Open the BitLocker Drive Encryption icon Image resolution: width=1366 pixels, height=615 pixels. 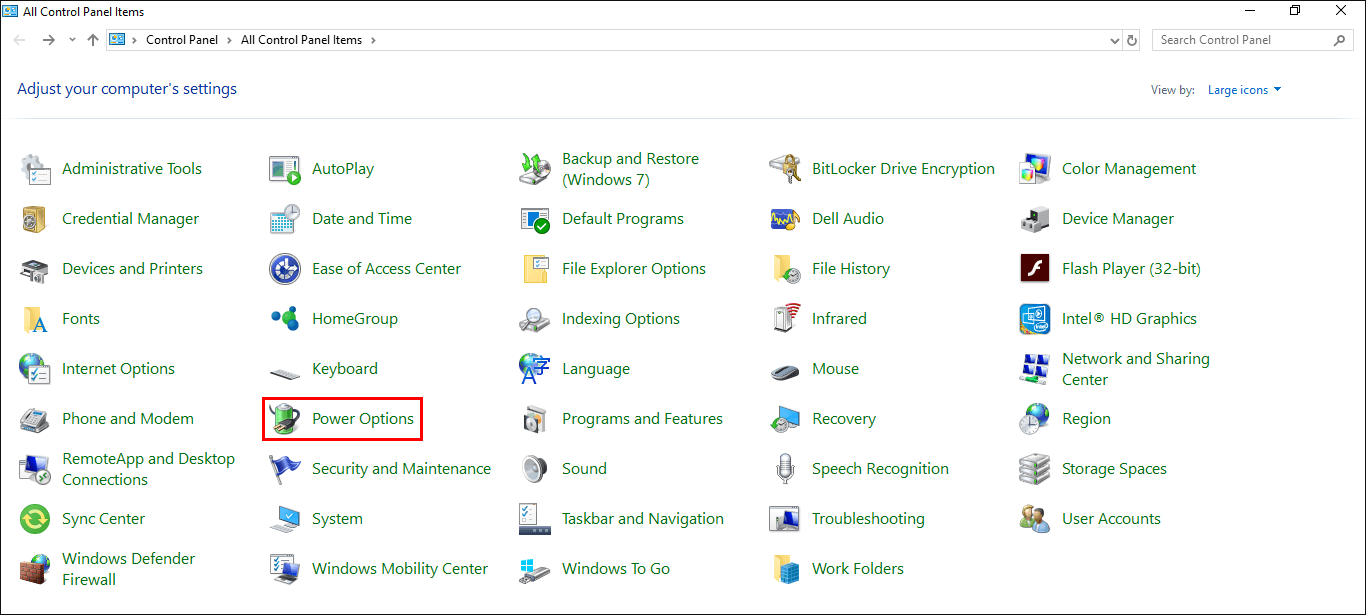[785, 169]
